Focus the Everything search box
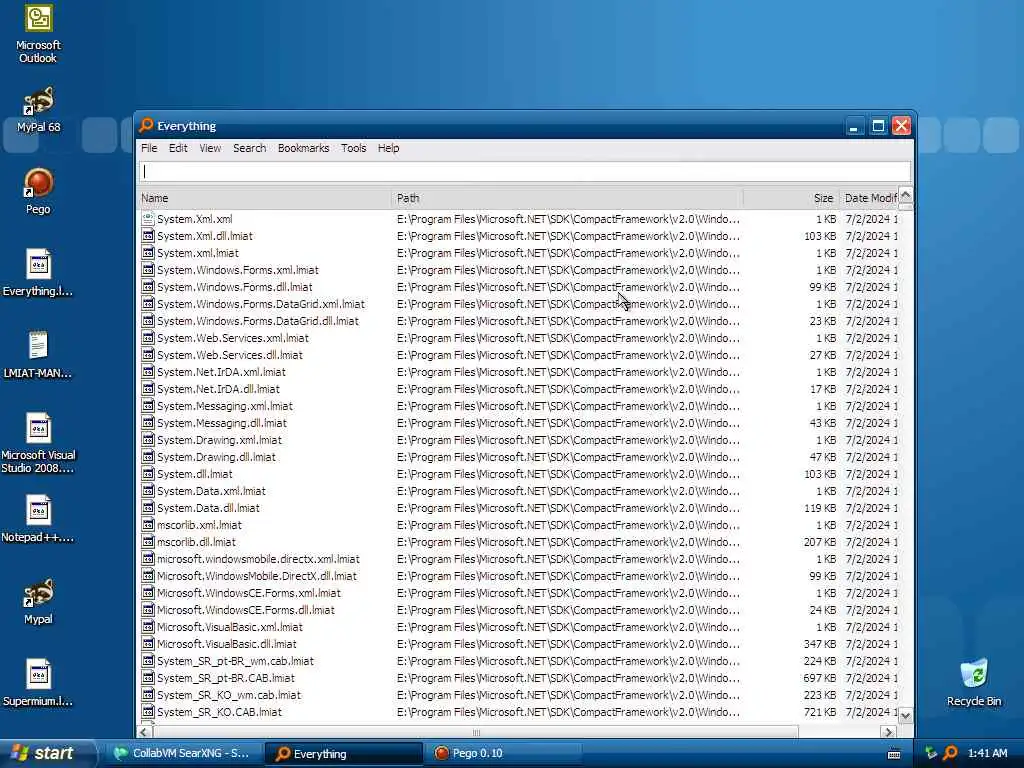The width and height of the screenshot is (1024, 768). coord(525,171)
